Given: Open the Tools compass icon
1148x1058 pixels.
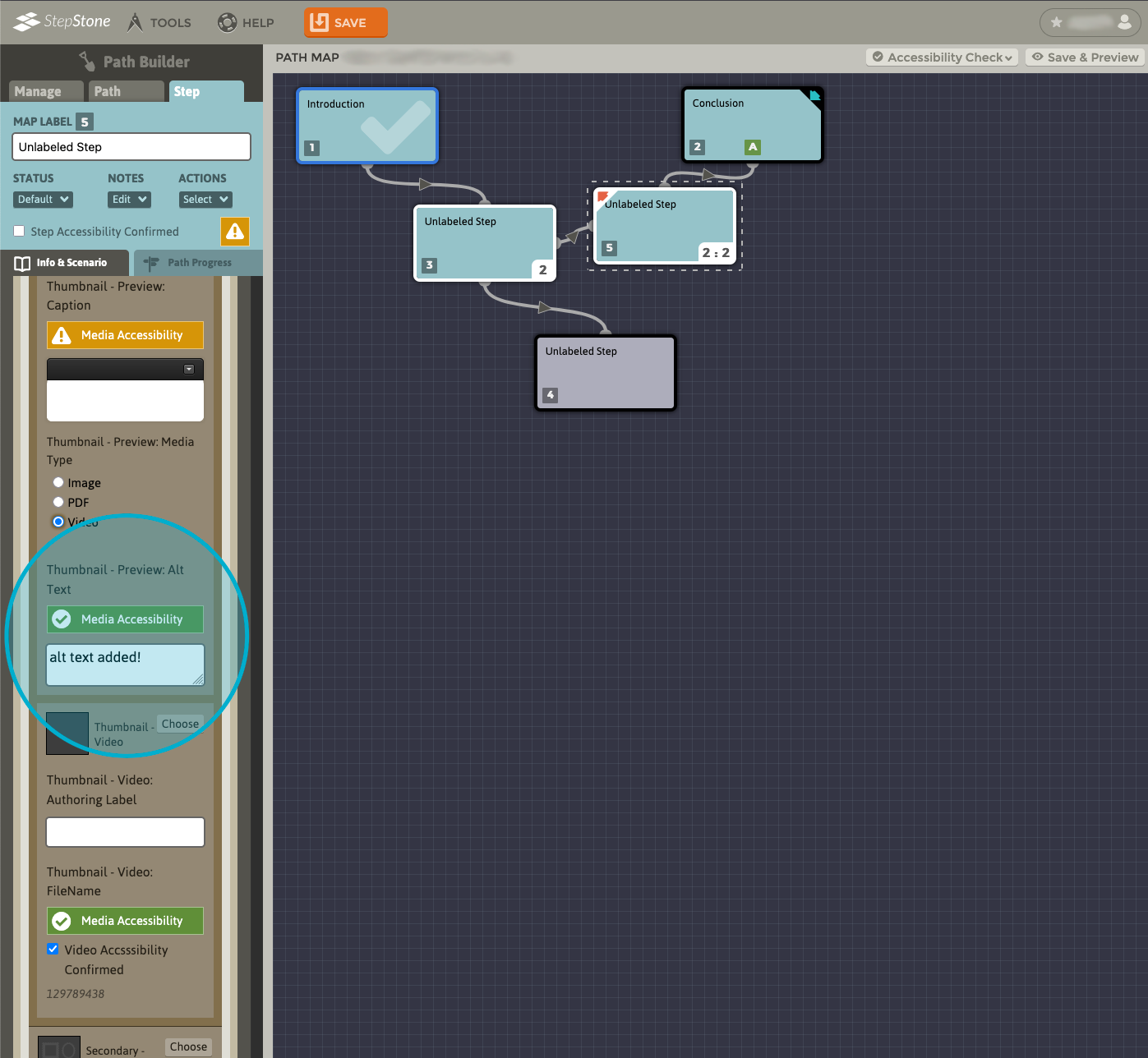Looking at the screenshot, I should pyautogui.click(x=136, y=22).
